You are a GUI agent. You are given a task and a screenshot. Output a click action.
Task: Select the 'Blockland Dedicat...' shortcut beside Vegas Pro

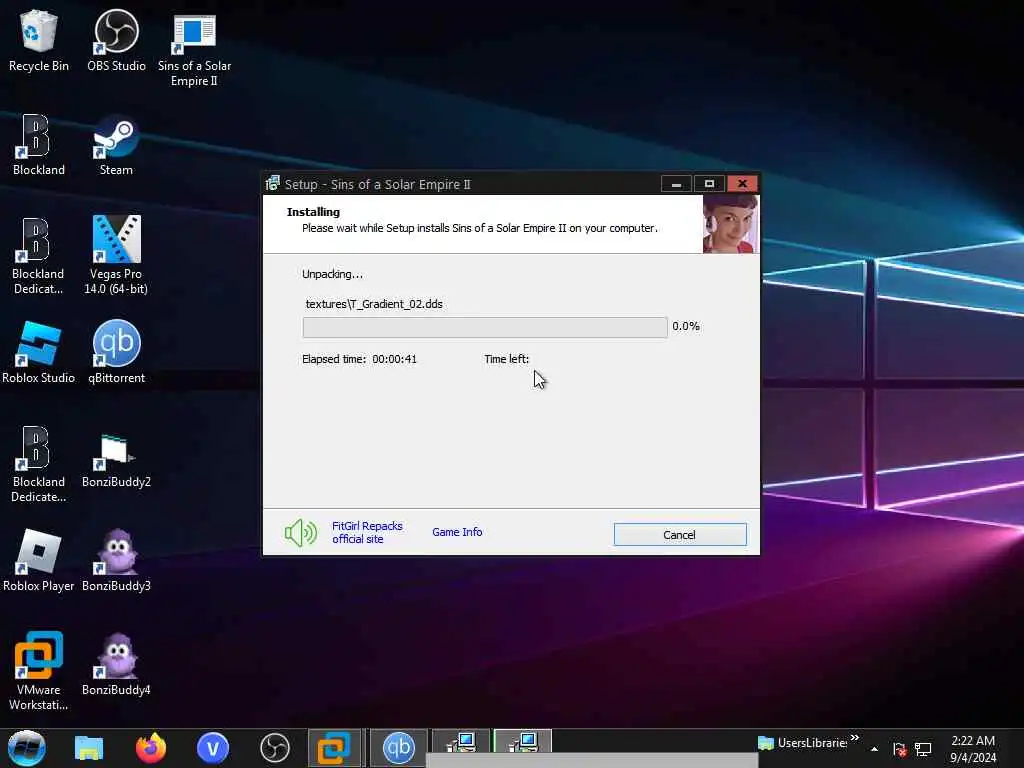coord(39,256)
